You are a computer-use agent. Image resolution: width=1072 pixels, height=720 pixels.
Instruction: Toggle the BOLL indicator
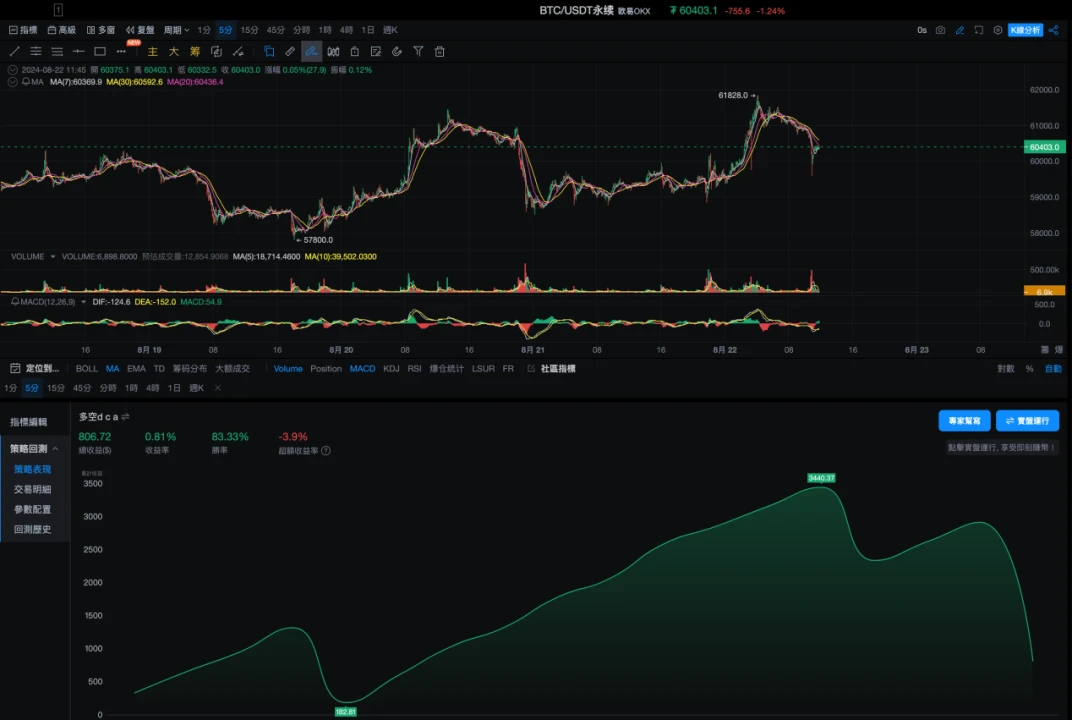(x=87, y=369)
